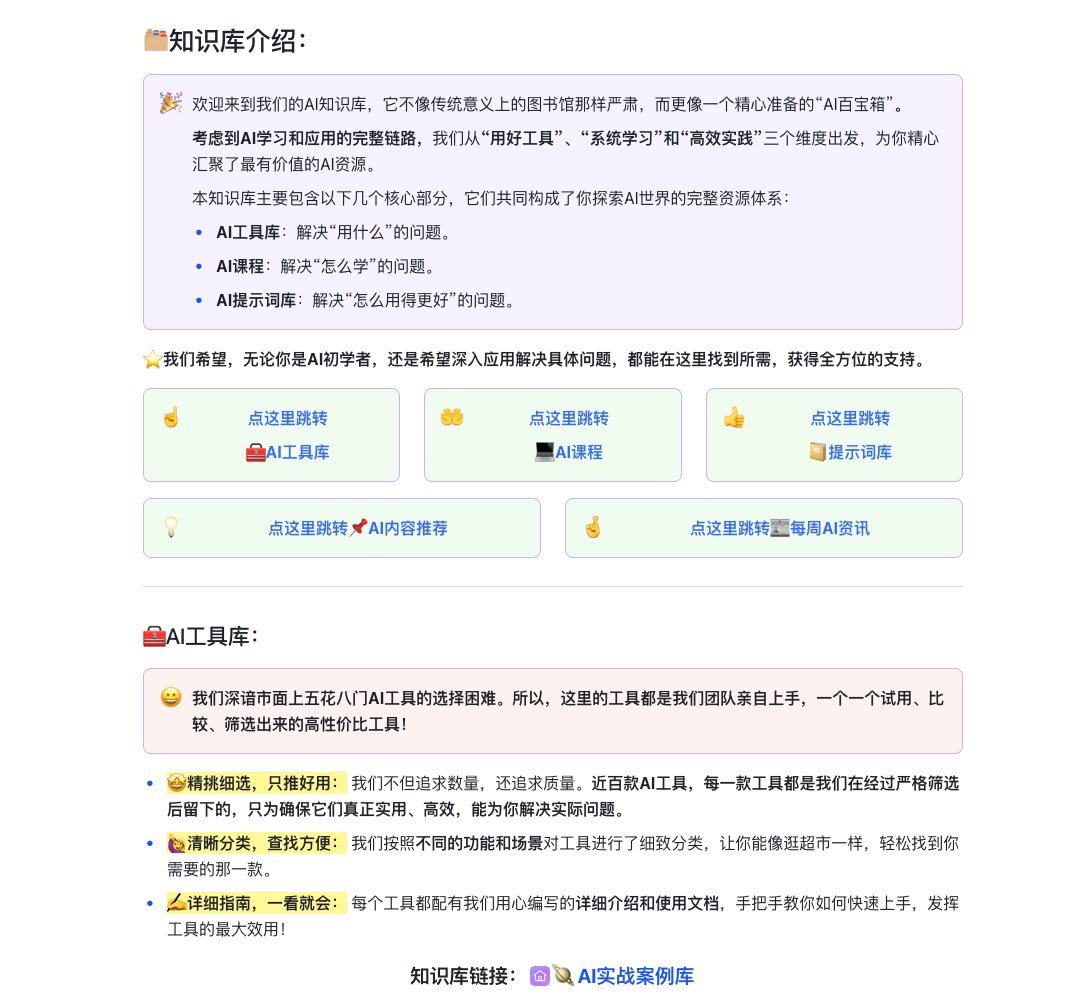1082x1002 pixels.
Task: Click the writing-hand emoji before 详细指南
Action: (177, 903)
